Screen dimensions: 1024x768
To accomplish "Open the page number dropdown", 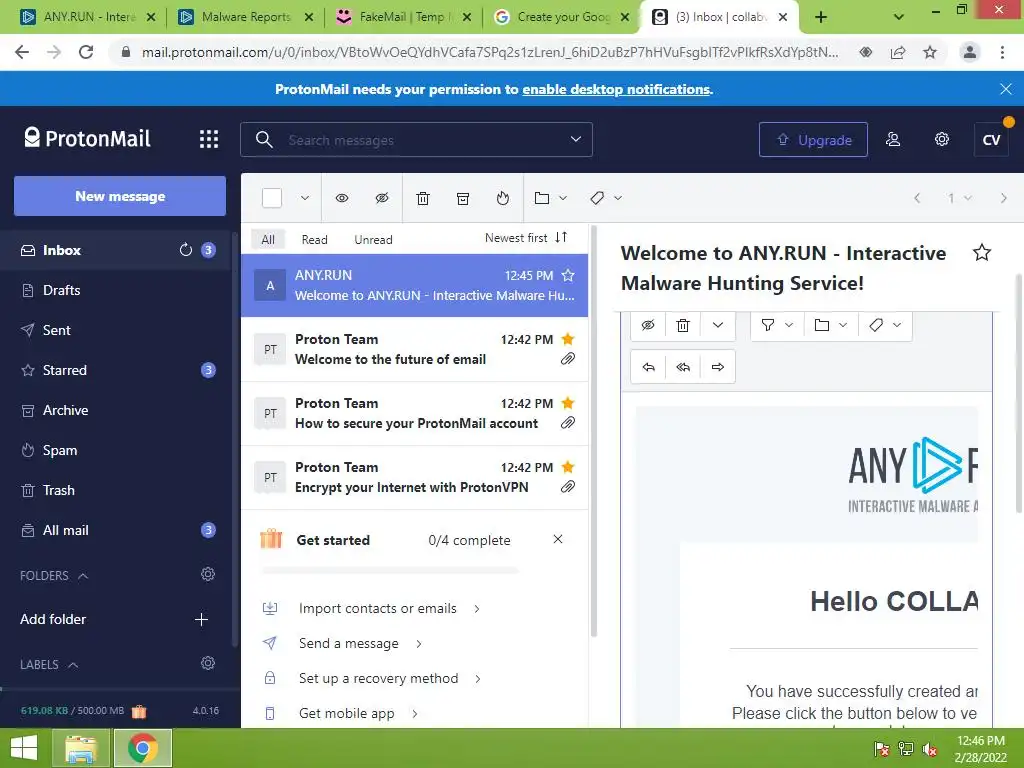I will click(x=959, y=198).
